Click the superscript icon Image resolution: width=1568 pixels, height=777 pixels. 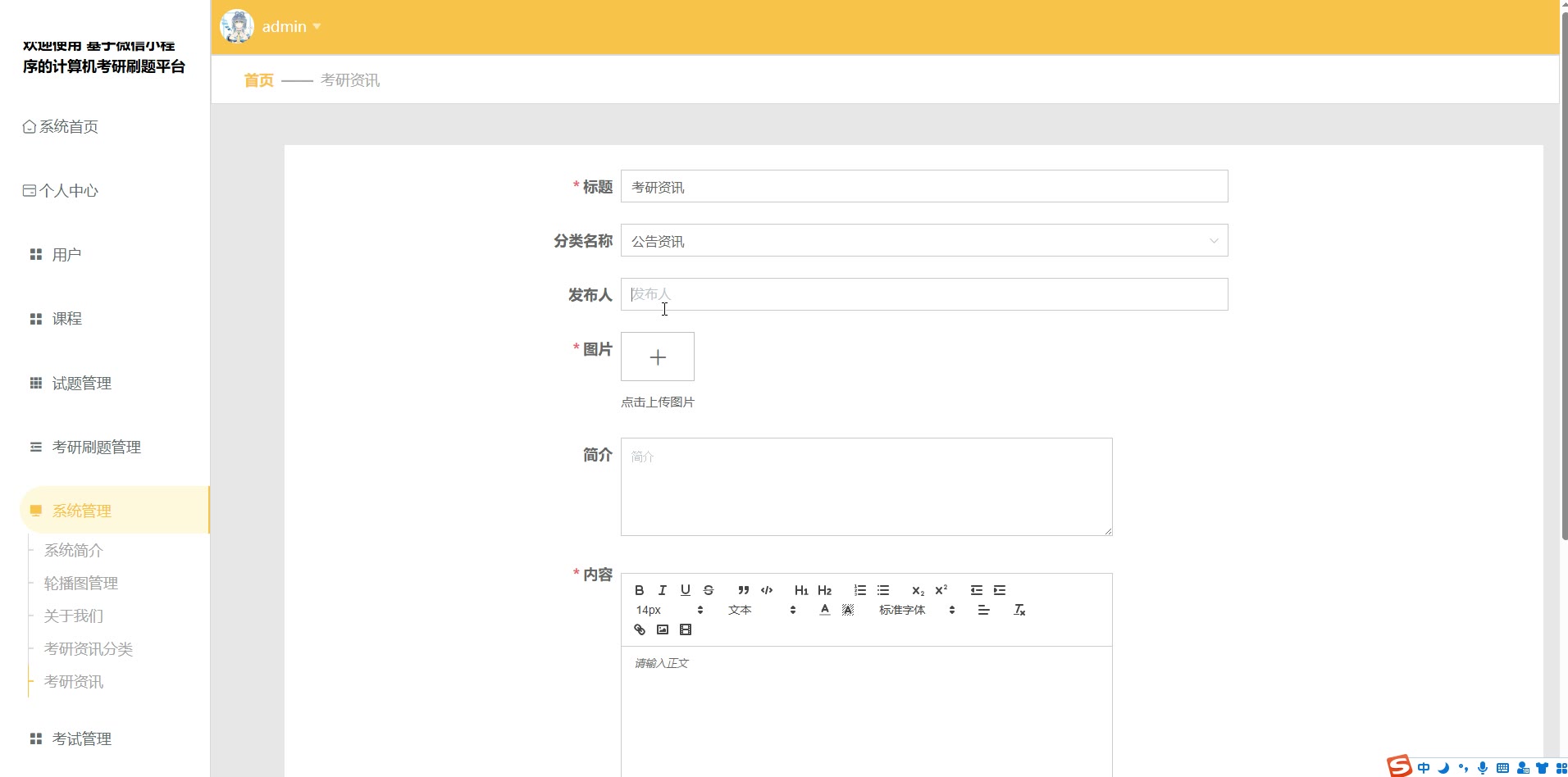click(x=941, y=590)
